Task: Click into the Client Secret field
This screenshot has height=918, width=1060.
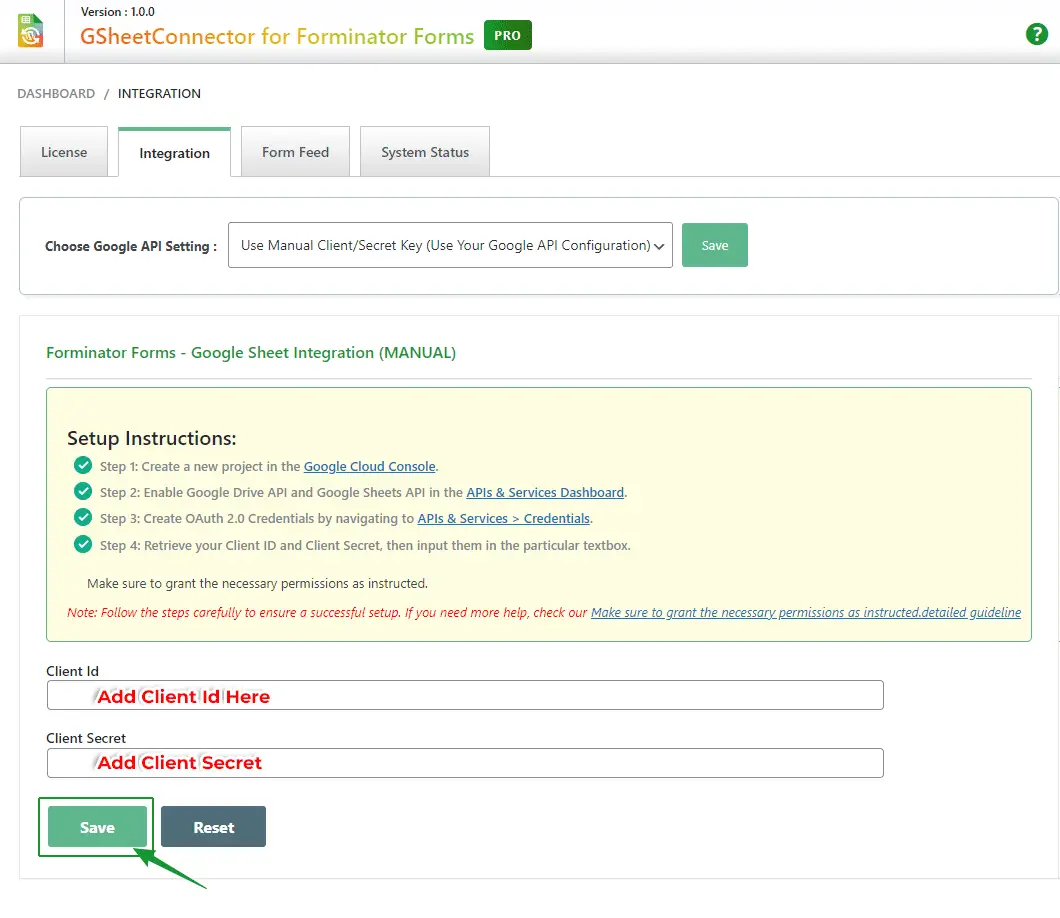Action: tap(465, 762)
